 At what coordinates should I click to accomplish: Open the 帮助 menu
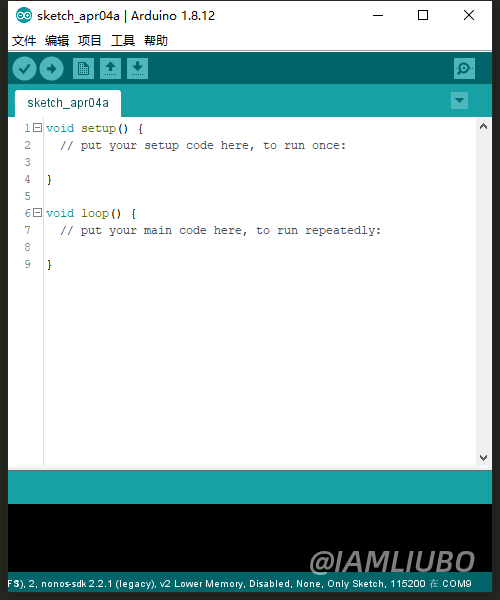coord(156,40)
